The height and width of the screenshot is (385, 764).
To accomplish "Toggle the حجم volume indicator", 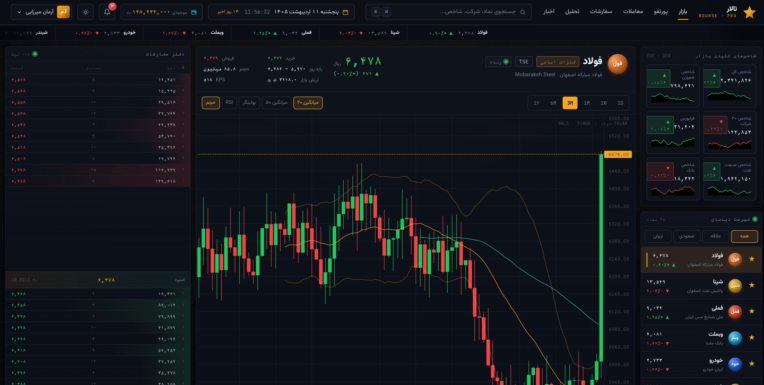I will [211, 103].
